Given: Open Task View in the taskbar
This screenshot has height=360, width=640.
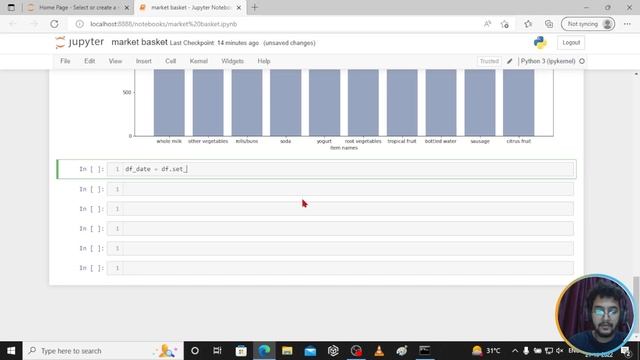Looking at the screenshot, I should point(217,351).
